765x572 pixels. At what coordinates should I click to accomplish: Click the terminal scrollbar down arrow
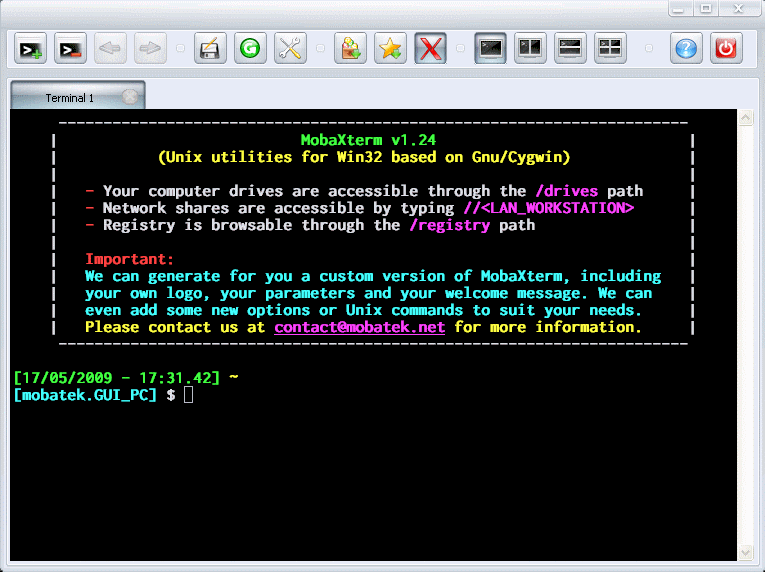(x=745, y=551)
